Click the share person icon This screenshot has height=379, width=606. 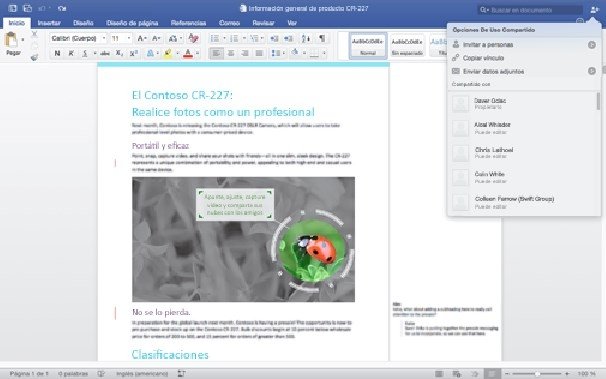click(x=594, y=10)
